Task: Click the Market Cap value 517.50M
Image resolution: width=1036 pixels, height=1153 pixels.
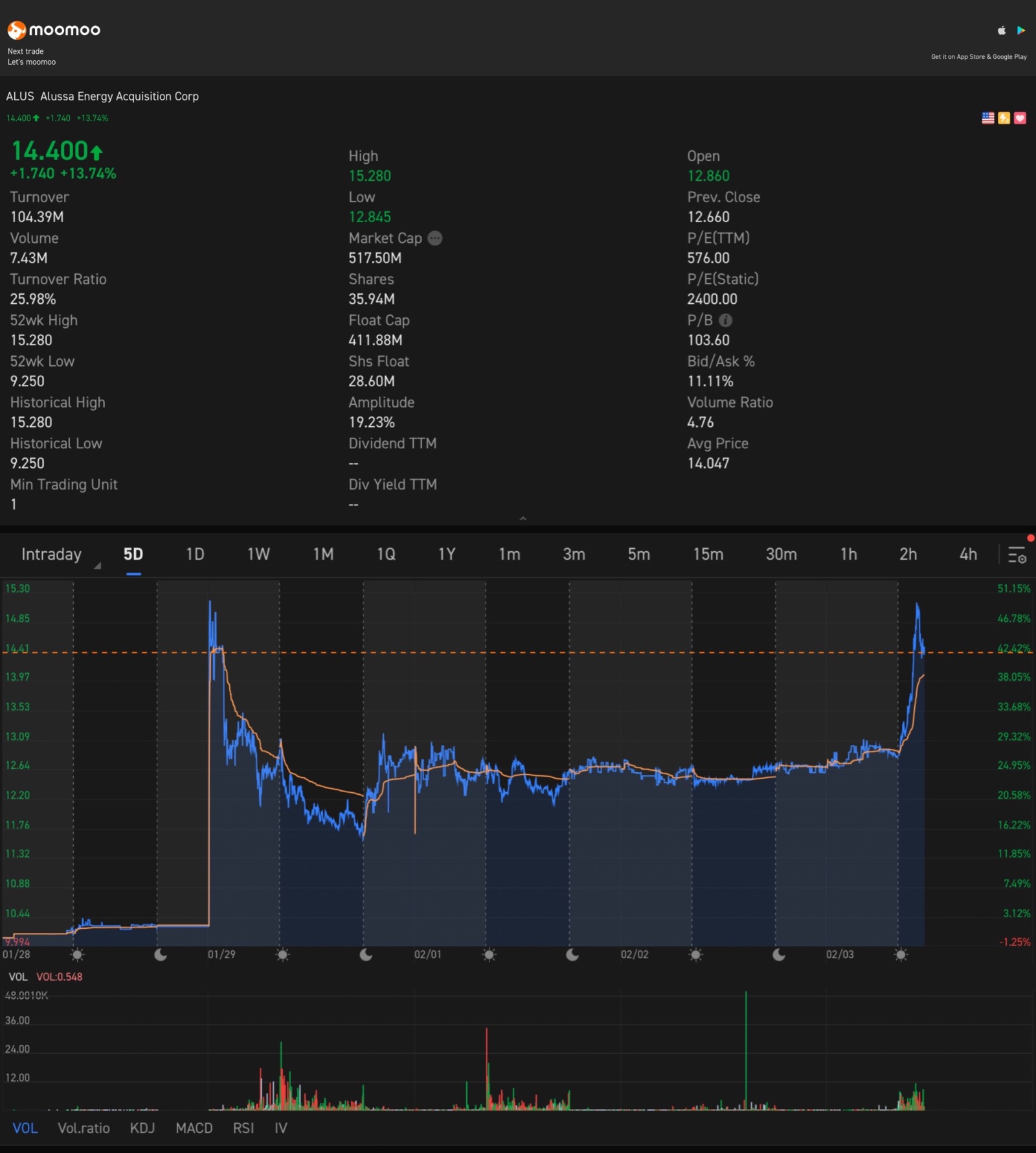Action: [375, 258]
